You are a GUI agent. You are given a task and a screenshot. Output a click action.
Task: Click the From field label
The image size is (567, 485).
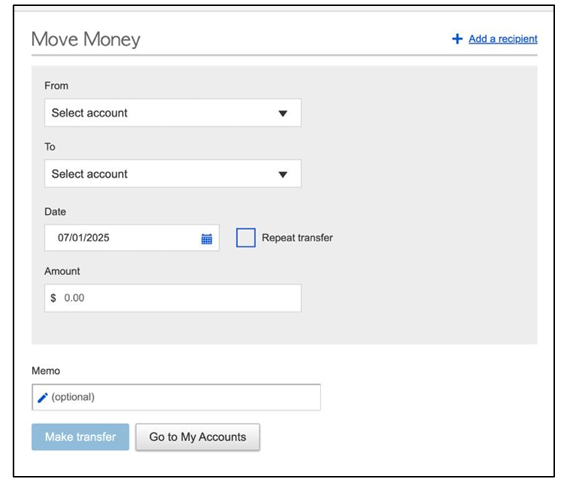pos(56,86)
